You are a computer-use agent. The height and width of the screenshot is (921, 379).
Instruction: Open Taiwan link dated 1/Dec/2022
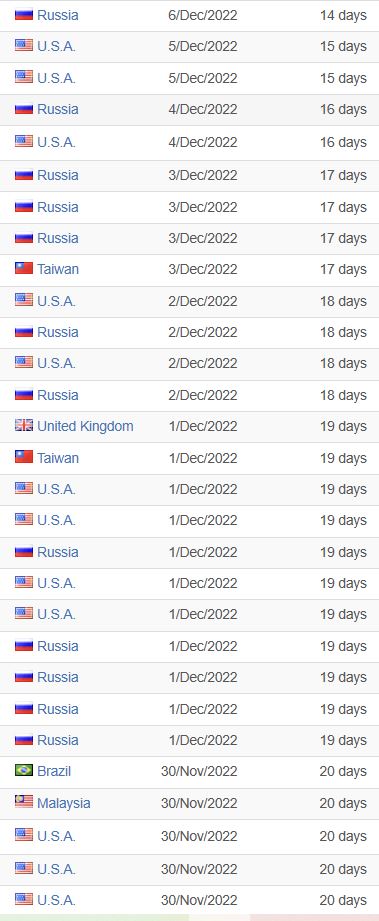point(58,458)
